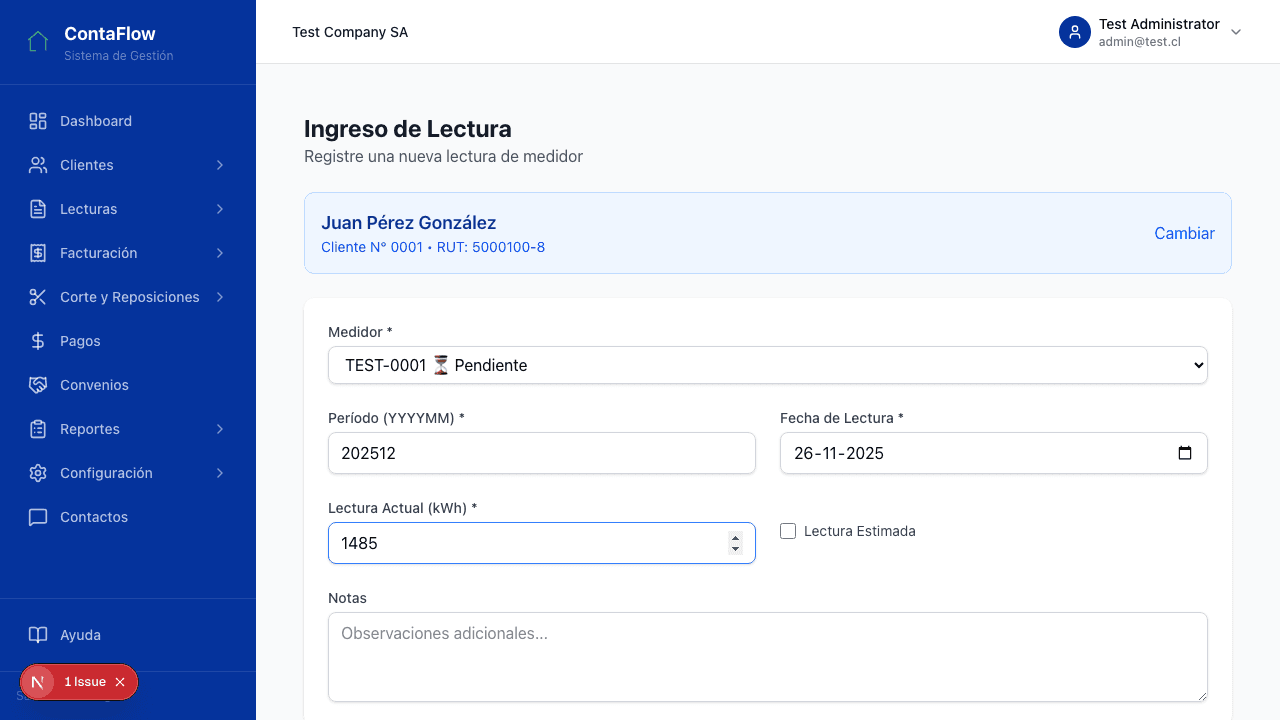Open the 1 Issue error indicator
This screenshot has width=1280, height=720.
point(85,682)
